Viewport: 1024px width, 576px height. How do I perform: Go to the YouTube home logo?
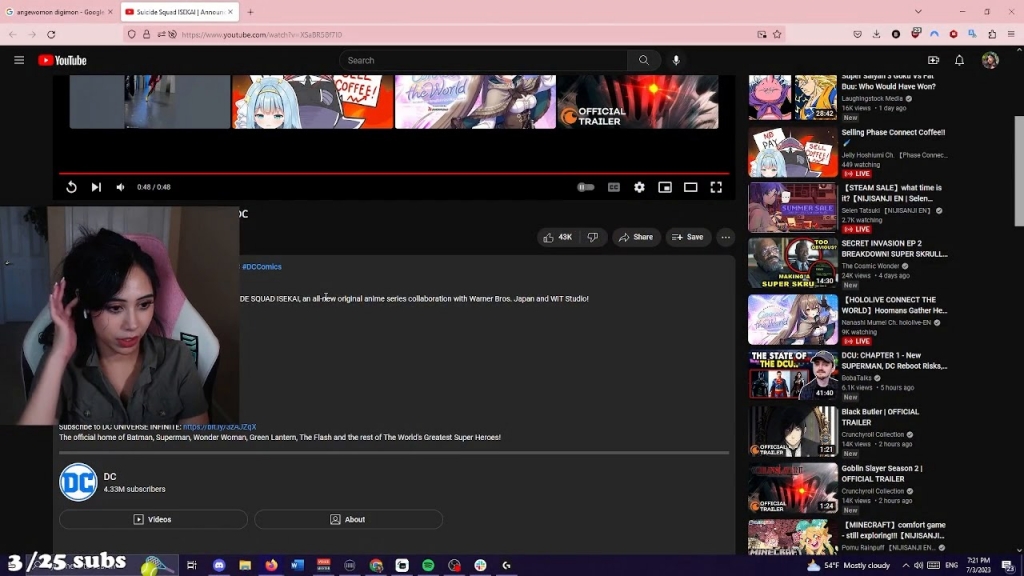click(x=62, y=60)
